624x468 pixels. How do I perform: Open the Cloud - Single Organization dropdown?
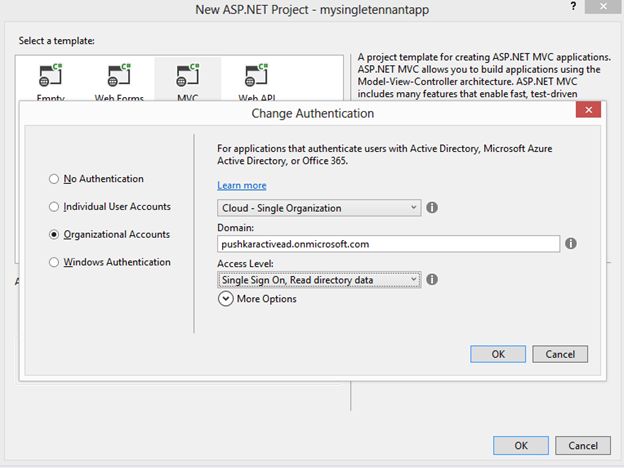coord(319,208)
